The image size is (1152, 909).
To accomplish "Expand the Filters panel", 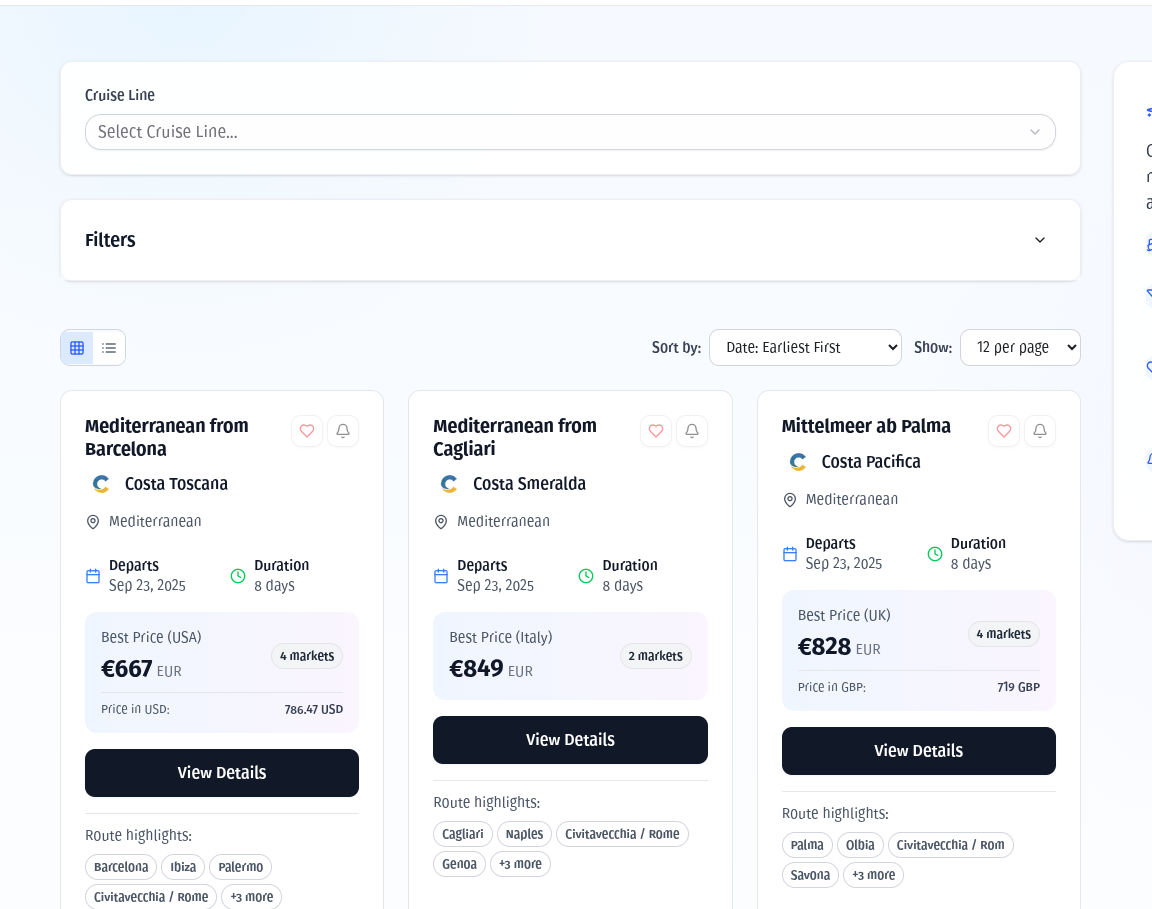I will 570,240.
